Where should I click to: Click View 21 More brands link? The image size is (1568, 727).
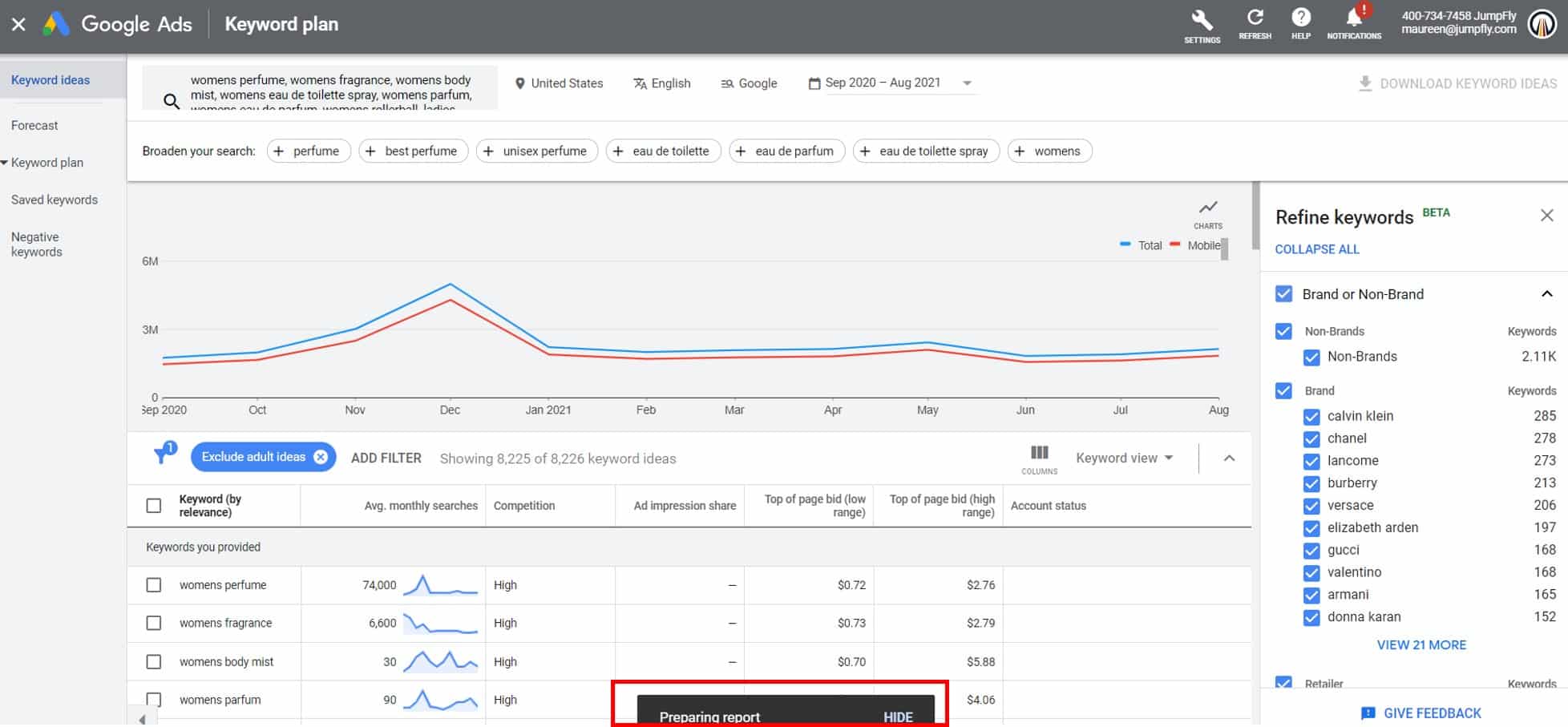(1421, 645)
